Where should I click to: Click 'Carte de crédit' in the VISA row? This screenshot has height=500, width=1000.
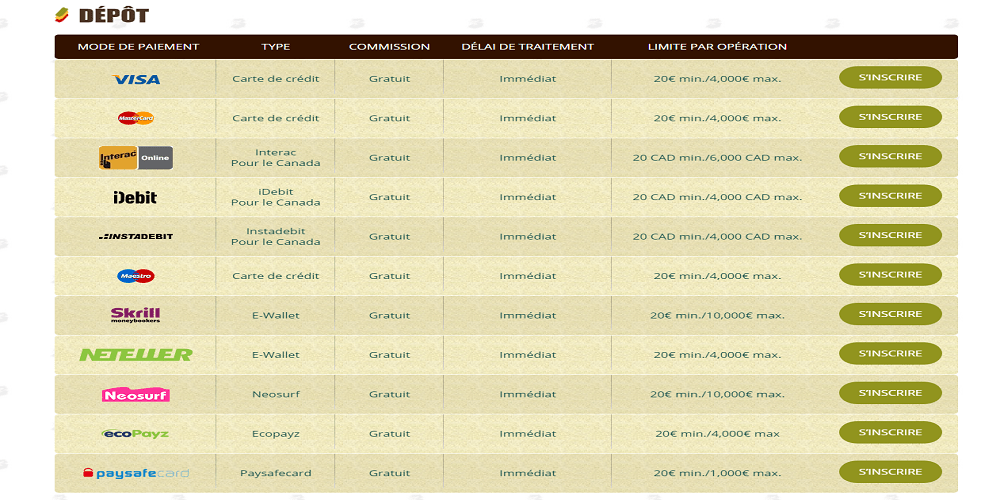(x=276, y=79)
